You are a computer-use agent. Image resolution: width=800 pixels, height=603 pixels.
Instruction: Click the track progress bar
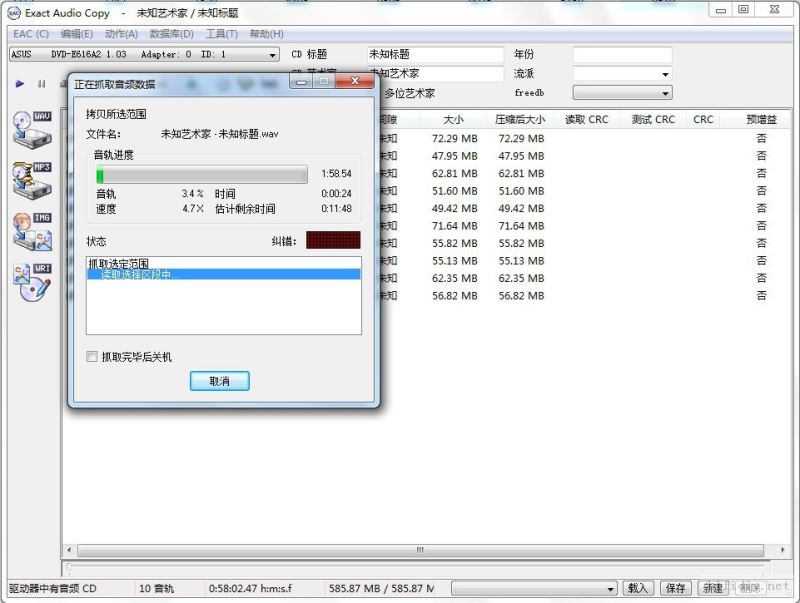coord(202,174)
